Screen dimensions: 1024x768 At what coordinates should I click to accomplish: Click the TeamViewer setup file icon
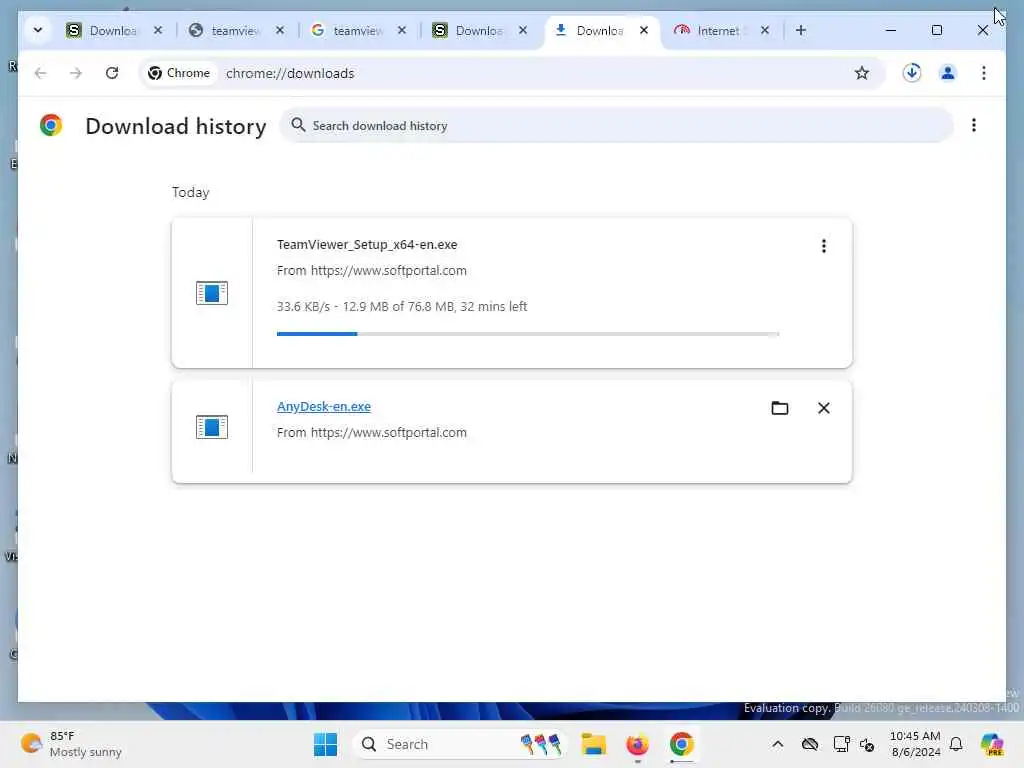click(212, 293)
